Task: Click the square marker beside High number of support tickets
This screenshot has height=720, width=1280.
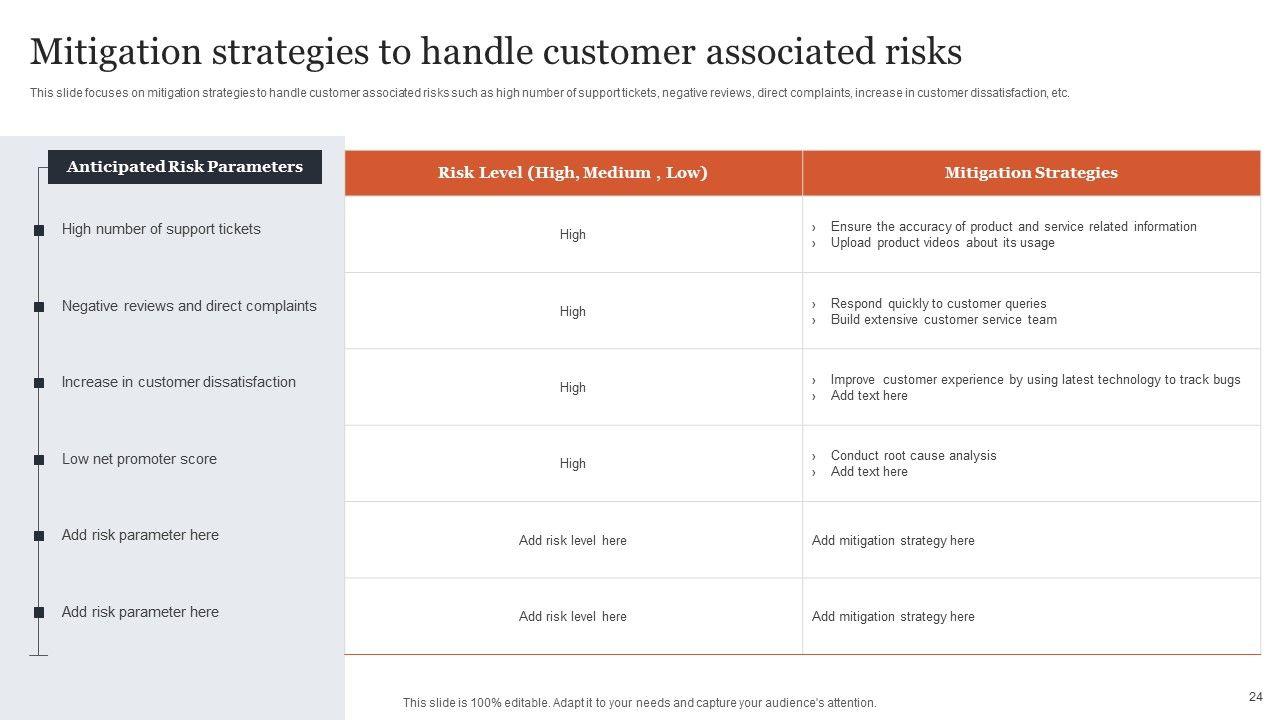Action: coord(39,230)
